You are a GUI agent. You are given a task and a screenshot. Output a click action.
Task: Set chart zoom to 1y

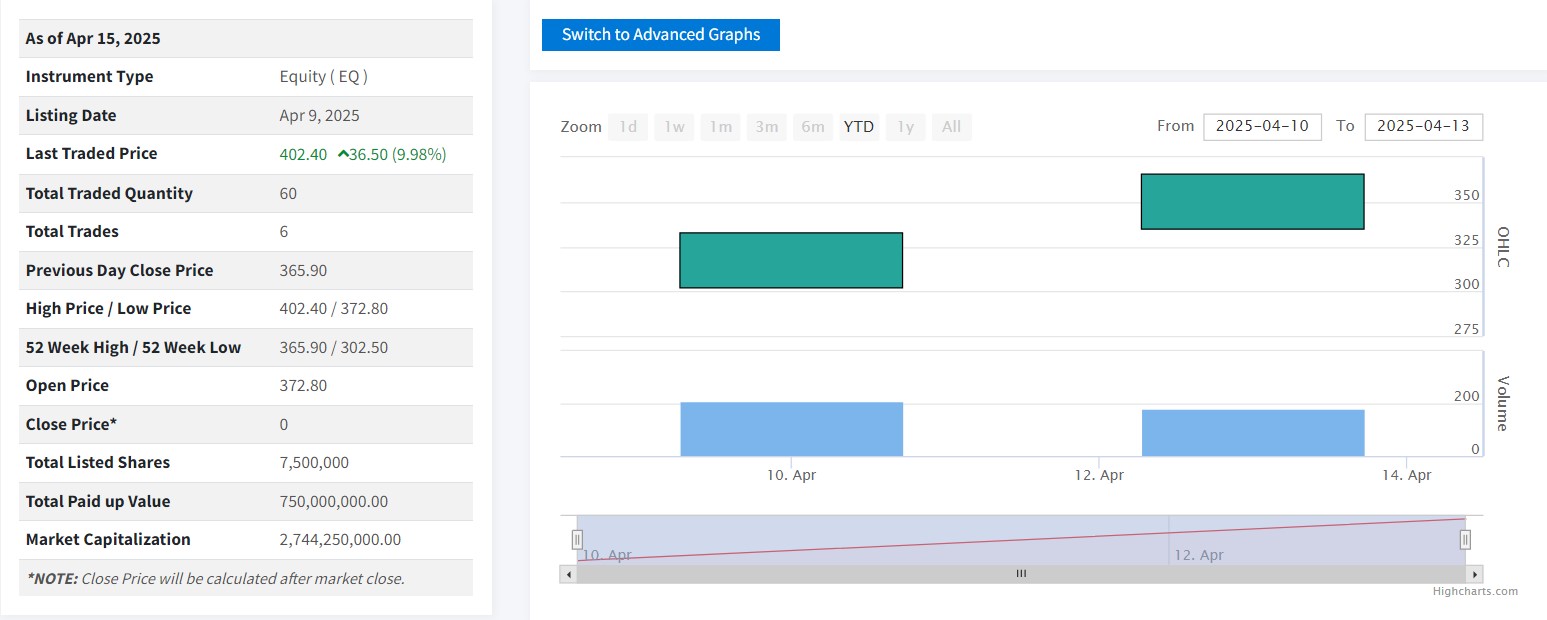pos(905,127)
